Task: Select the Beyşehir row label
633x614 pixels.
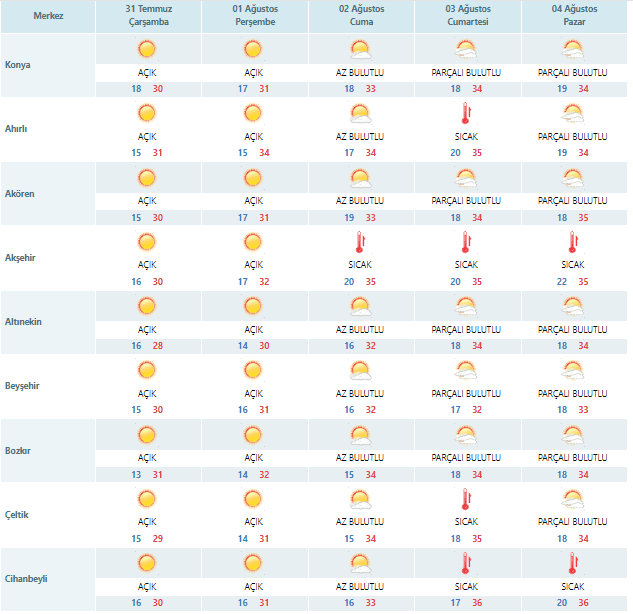Action: (x=24, y=386)
